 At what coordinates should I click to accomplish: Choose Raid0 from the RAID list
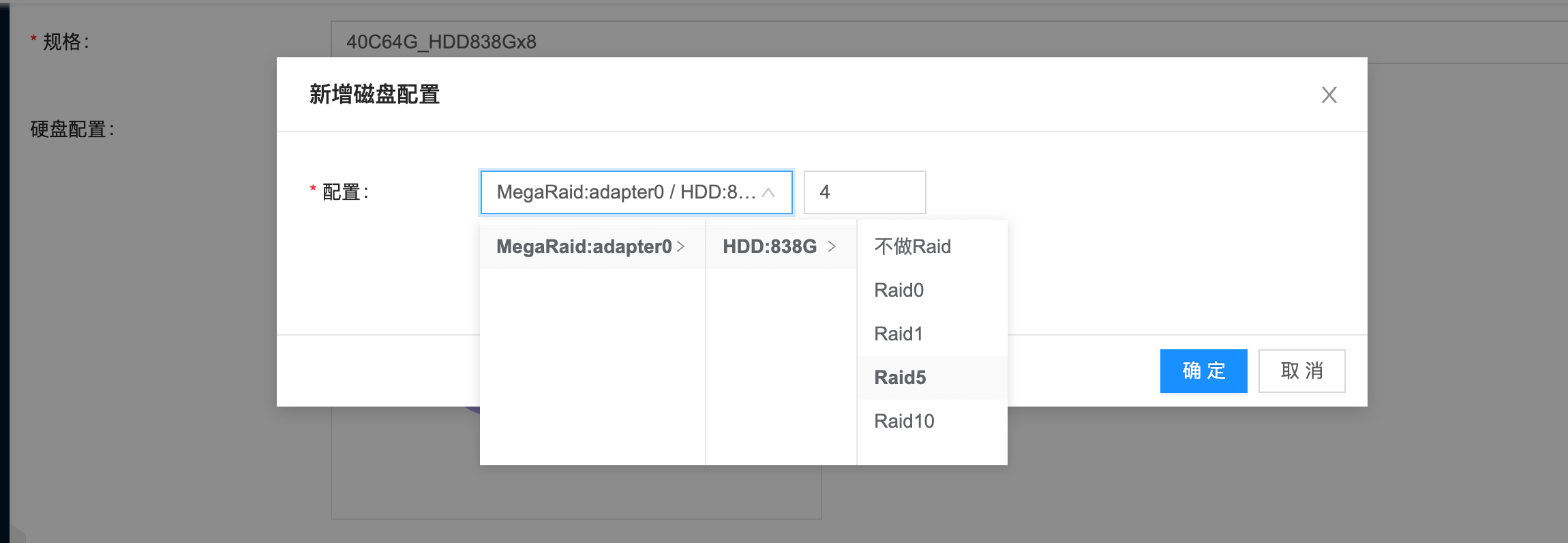point(899,290)
